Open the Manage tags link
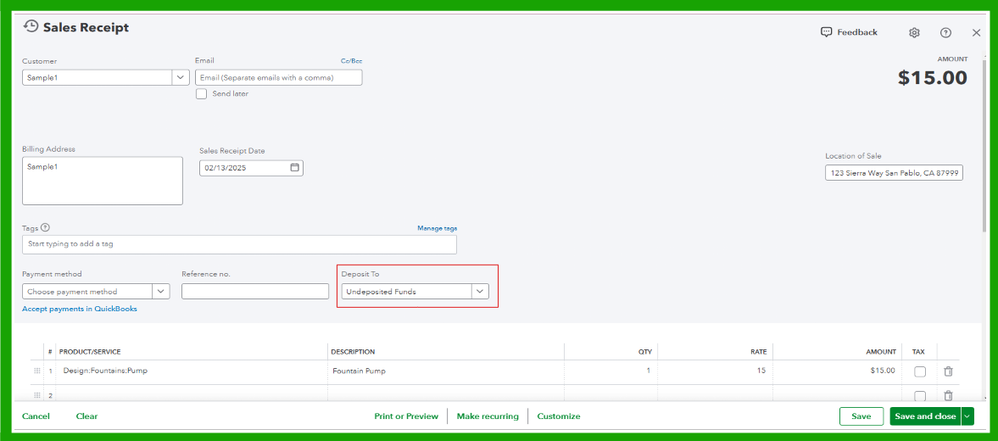The height and width of the screenshot is (441, 998). (437, 228)
